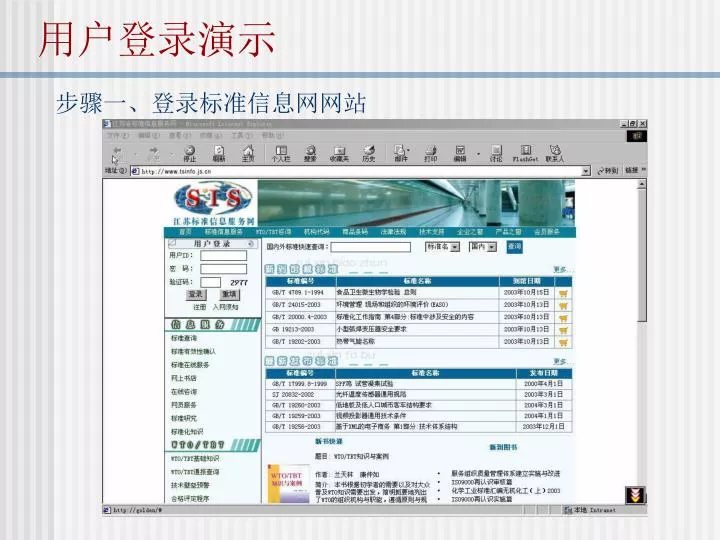
Task: Open History (历史) in the toolbar
Action: [369, 153]
